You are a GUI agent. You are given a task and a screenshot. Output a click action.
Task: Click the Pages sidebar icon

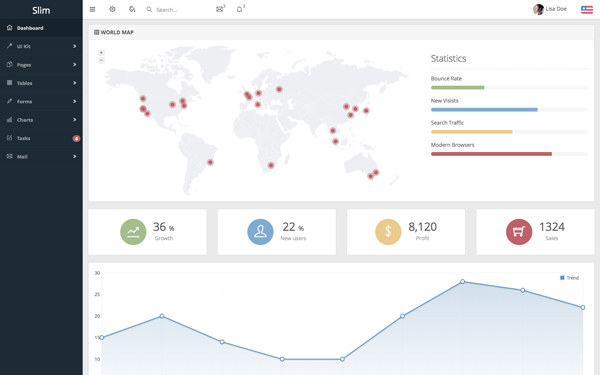(10, 64)
